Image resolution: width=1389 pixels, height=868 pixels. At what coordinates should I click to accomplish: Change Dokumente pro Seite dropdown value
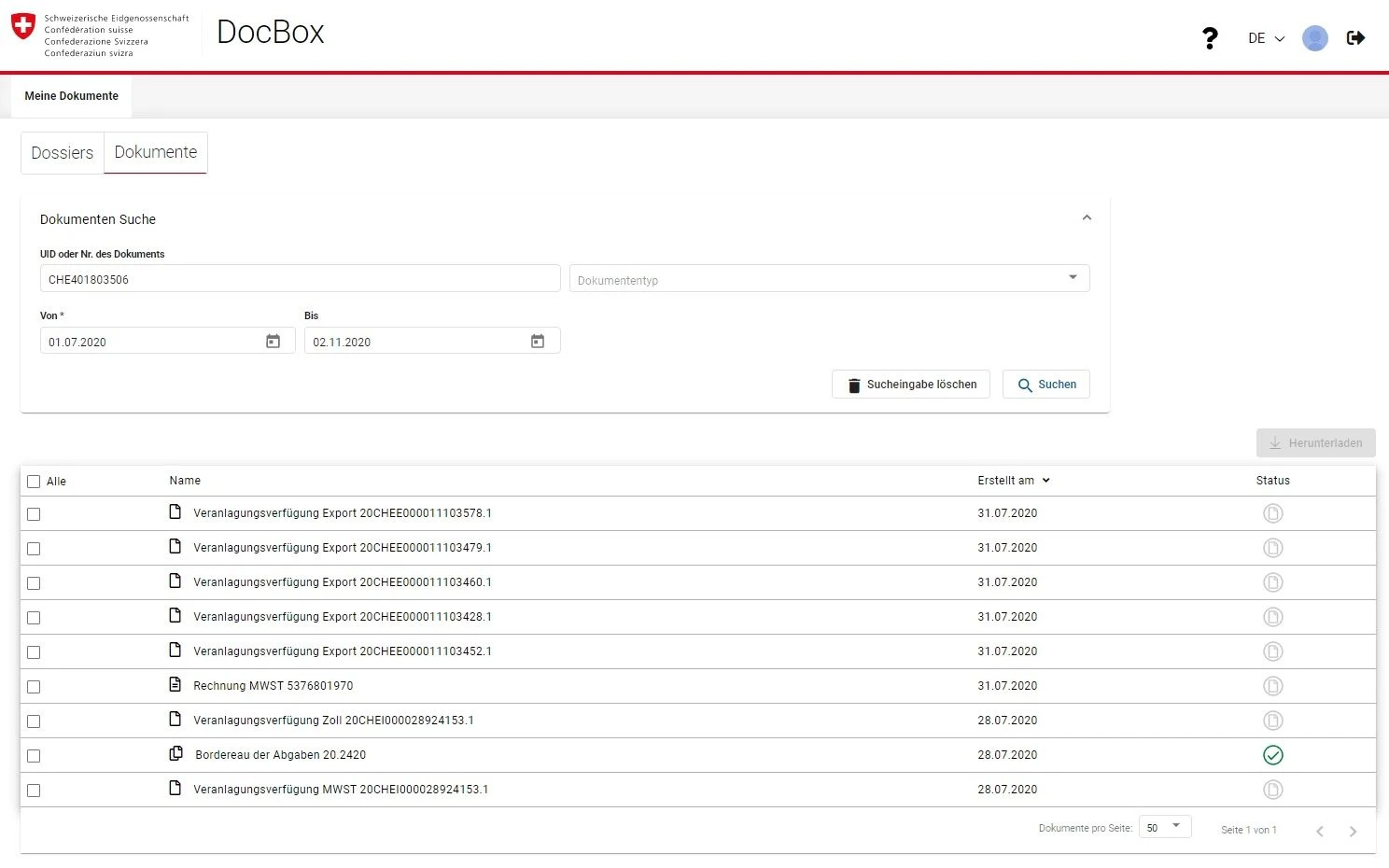point(1164,828)
